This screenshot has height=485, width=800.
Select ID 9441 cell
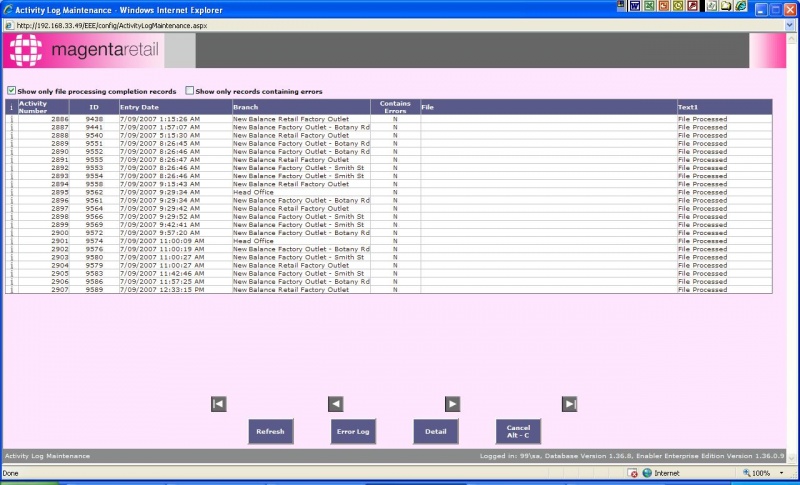pos(94,127)
